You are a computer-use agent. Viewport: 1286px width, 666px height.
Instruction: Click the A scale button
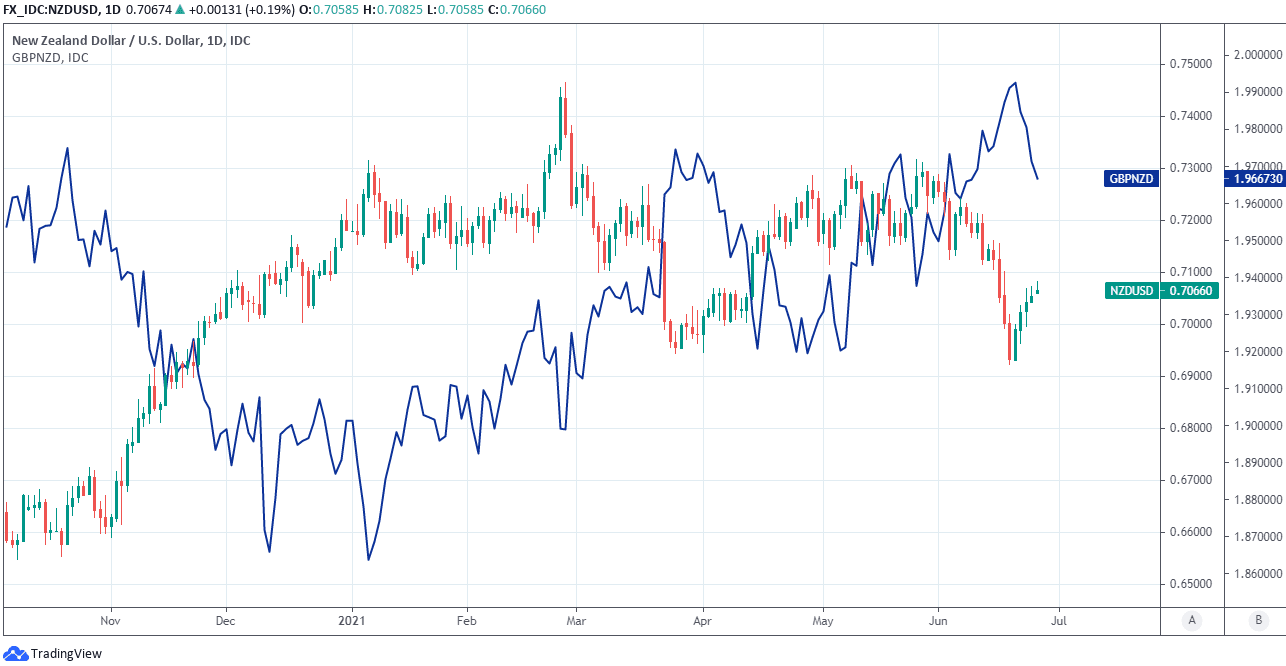click(x=1192, y=620)
